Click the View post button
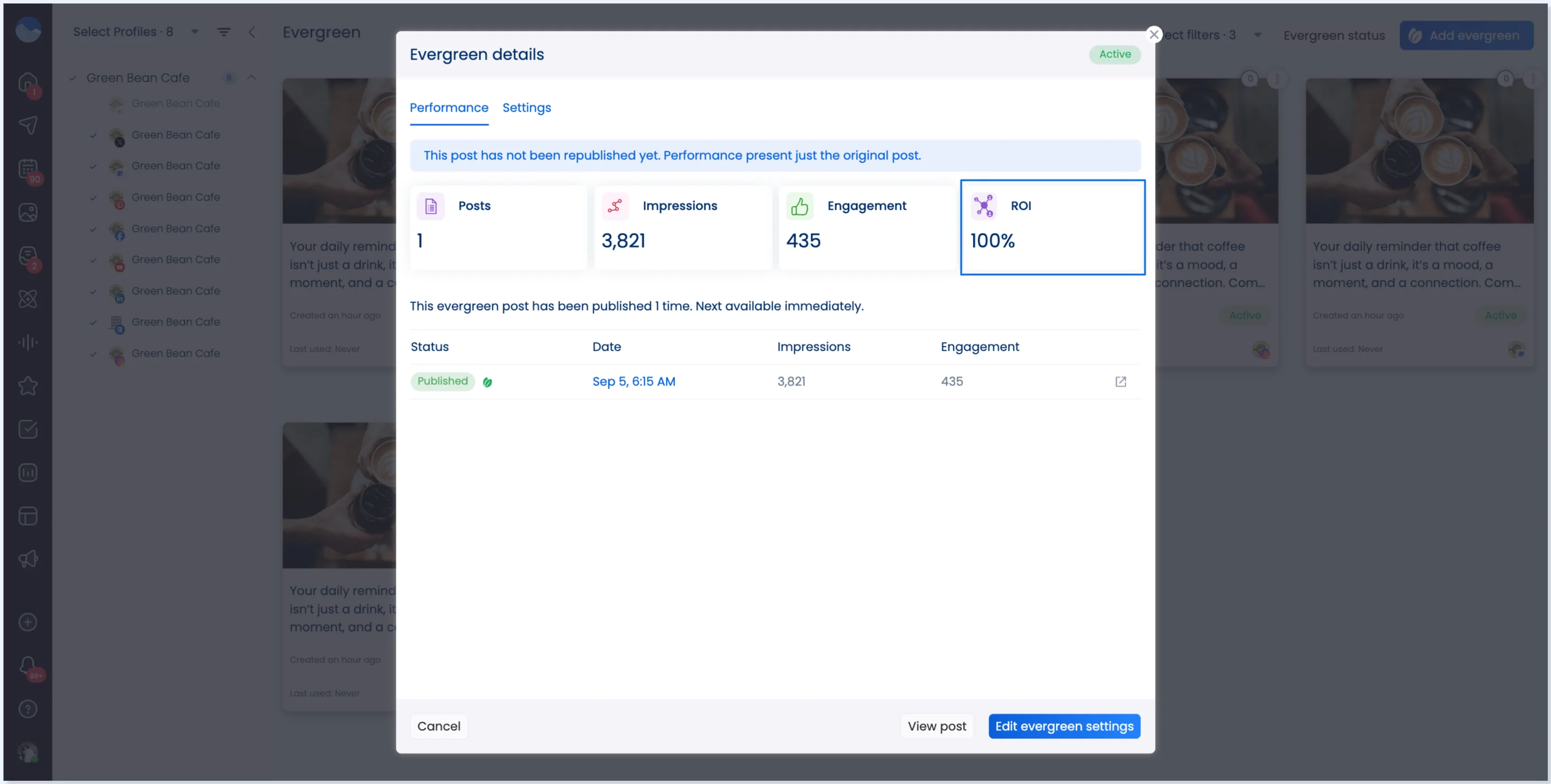1551x784 pixels. [x=937, y=726]
